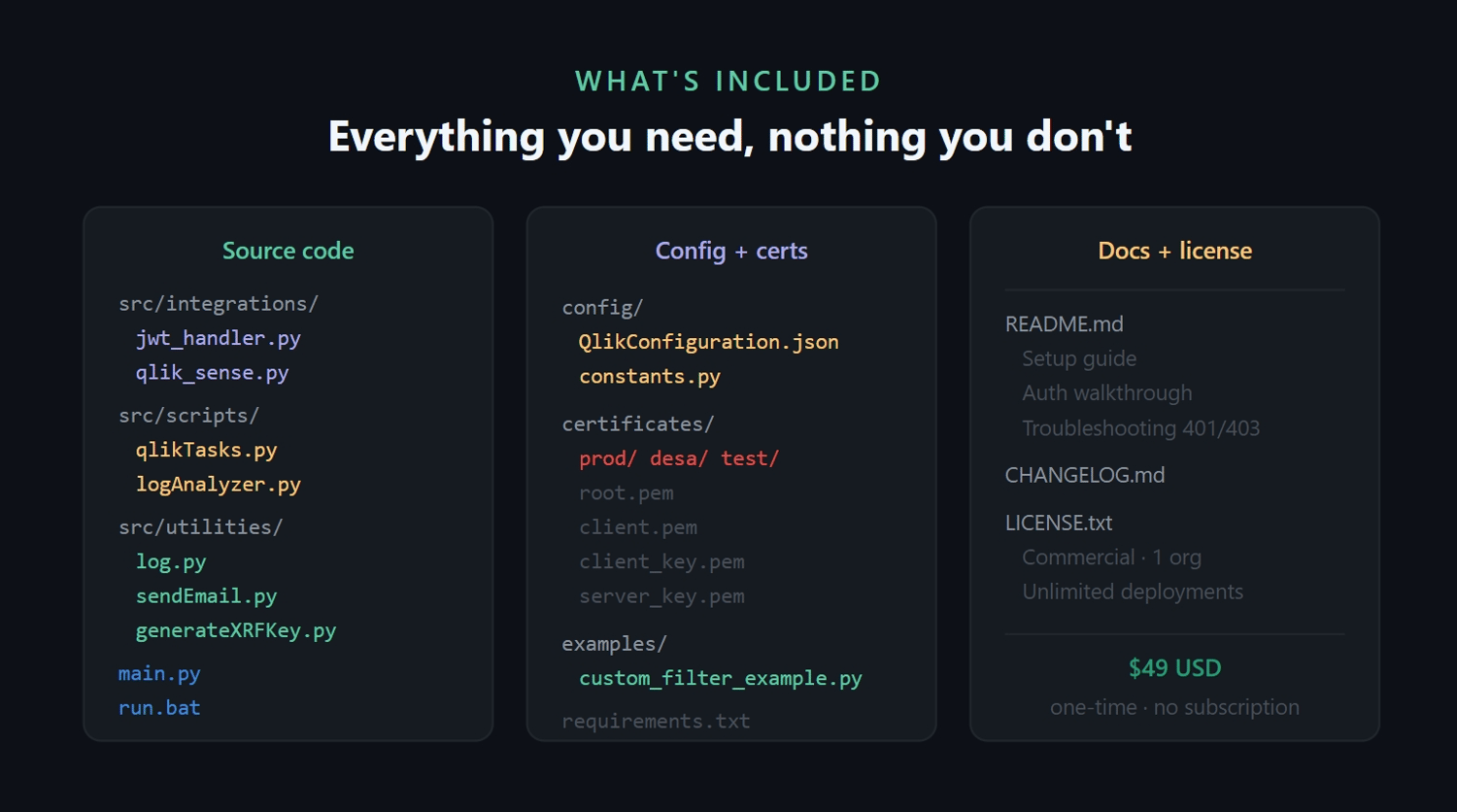Screen dimensions: 1457x812
Task: Select QlikConfiguration.json in the config folder
Action: point(708,342)
